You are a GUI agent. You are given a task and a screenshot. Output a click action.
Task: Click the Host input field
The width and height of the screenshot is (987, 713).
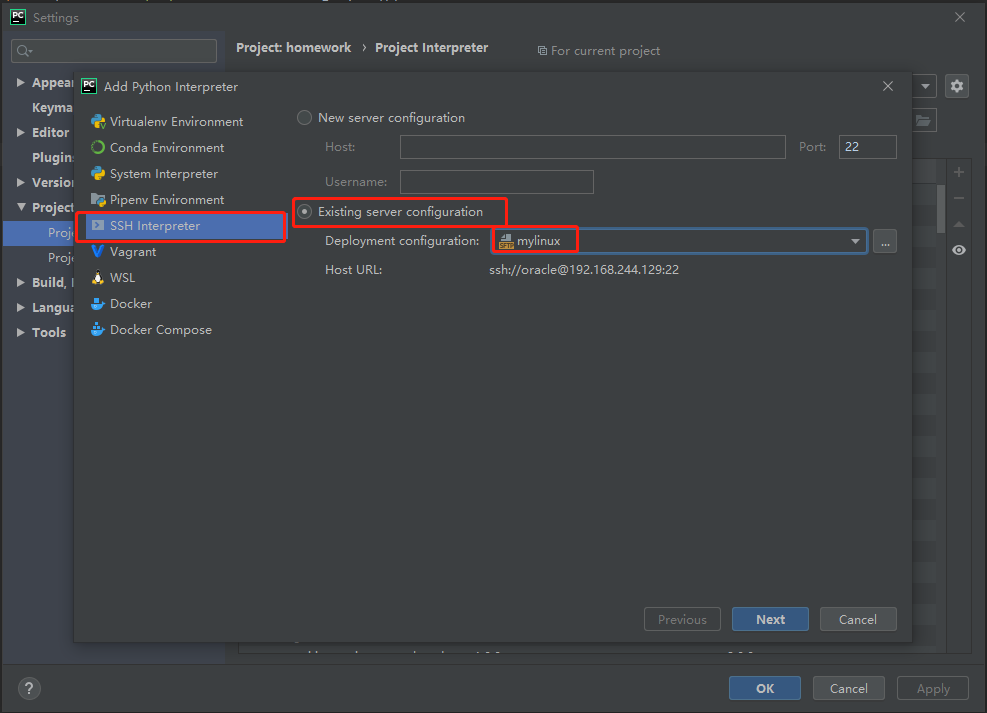coord(592,147)
